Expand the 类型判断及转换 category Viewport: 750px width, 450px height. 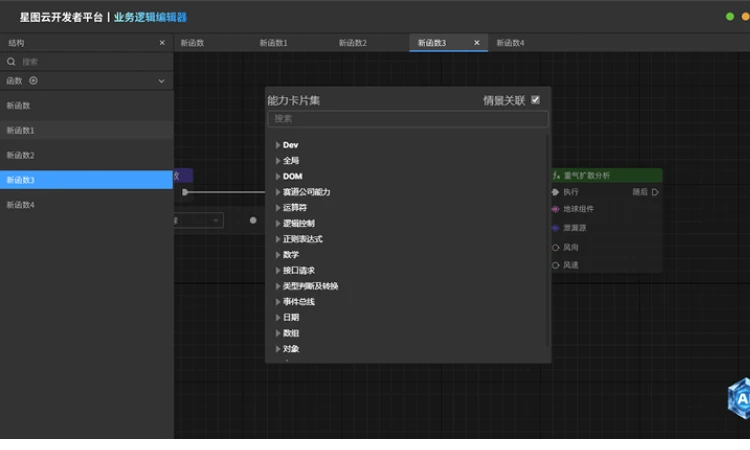[x=278, y=286]
